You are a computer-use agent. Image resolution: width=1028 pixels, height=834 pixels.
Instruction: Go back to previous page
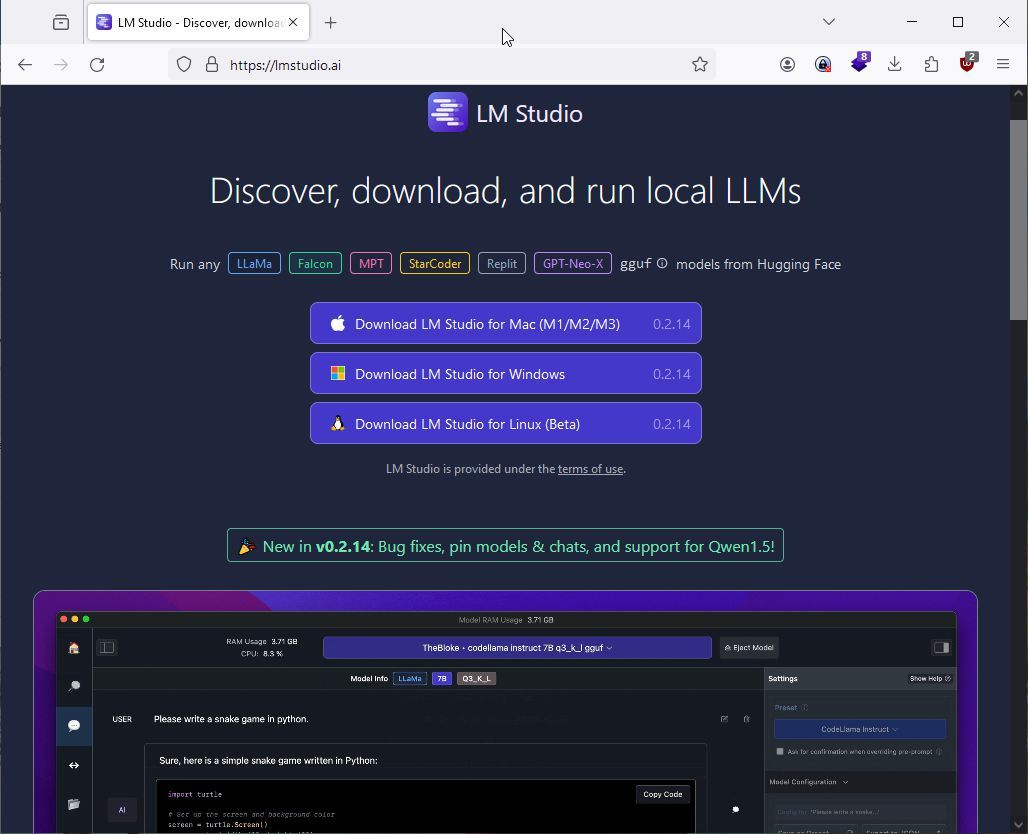pos(25,64)
